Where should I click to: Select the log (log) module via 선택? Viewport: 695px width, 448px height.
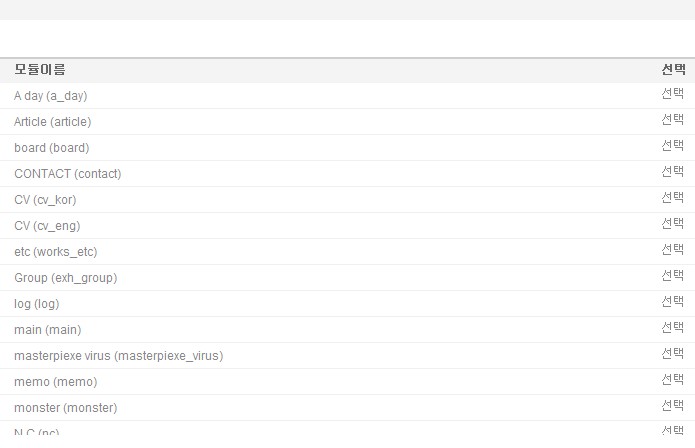point(672,302)
